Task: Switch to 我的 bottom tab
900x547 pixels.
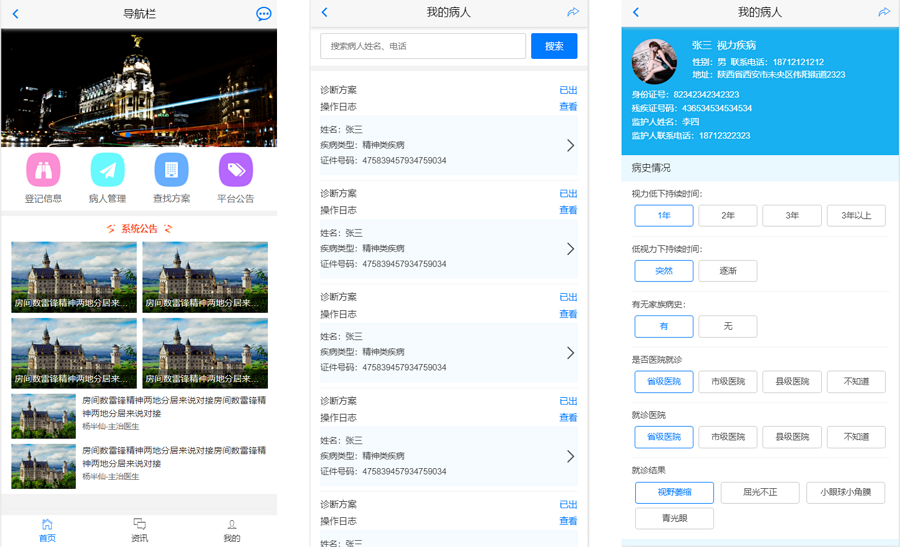Action: point(231,530)
